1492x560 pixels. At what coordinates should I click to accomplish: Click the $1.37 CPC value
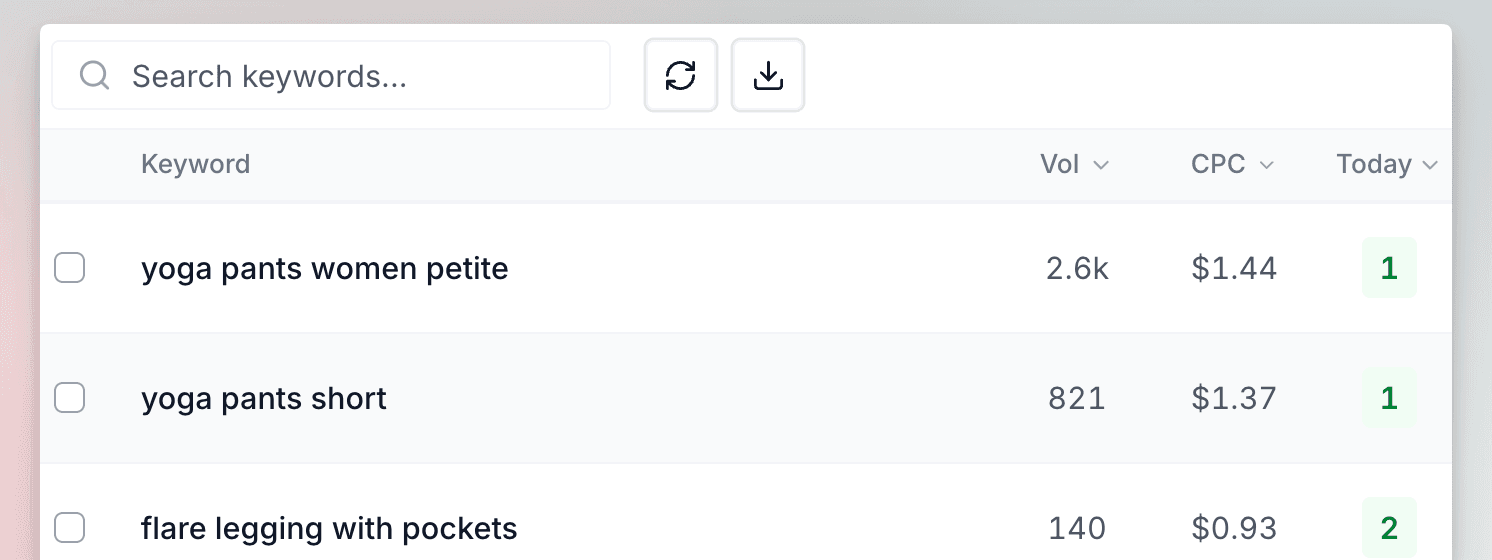pos(1234,398)
